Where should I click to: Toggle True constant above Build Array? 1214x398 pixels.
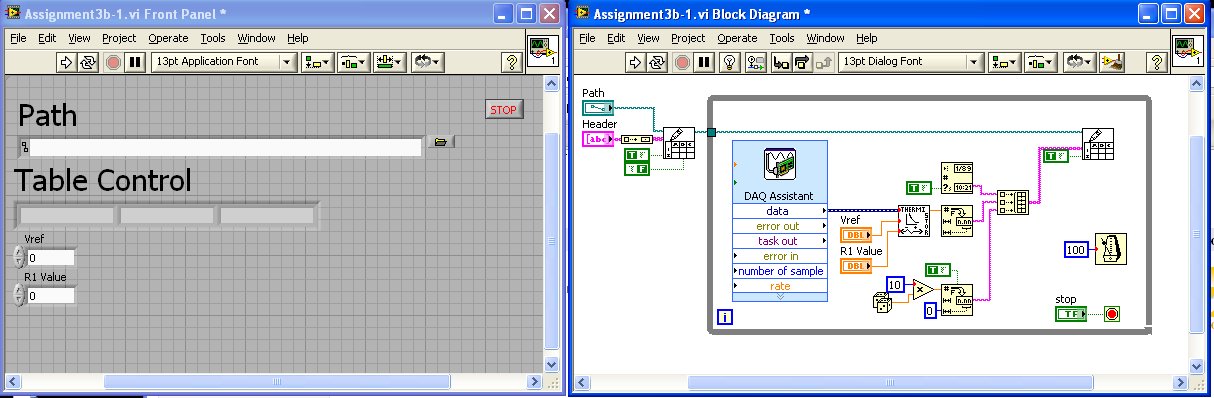click(920, 187)
